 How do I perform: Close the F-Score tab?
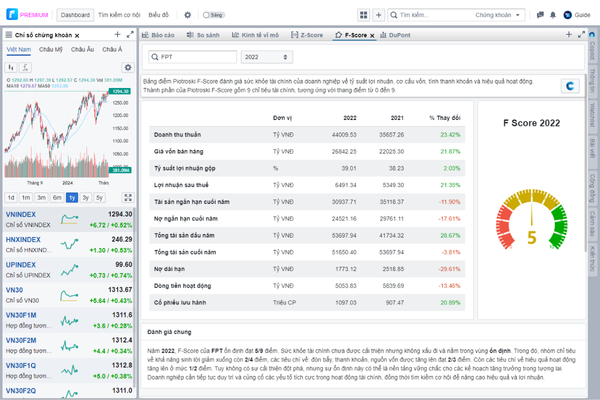pos(372,35)
